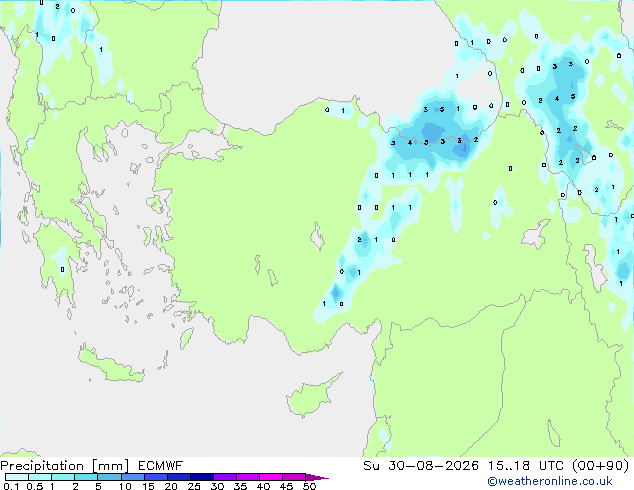
Task: Click the 0.5–1 mm legend color box
Action: tap(40, 477)
